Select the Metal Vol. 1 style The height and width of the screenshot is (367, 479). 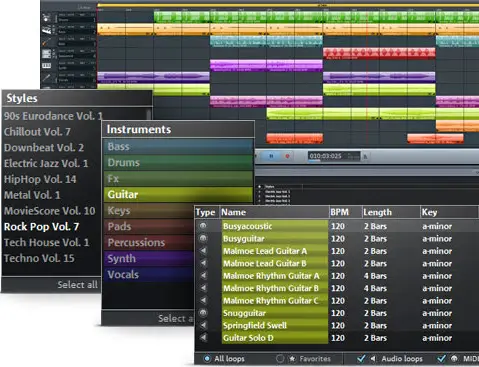pos(32,195)
